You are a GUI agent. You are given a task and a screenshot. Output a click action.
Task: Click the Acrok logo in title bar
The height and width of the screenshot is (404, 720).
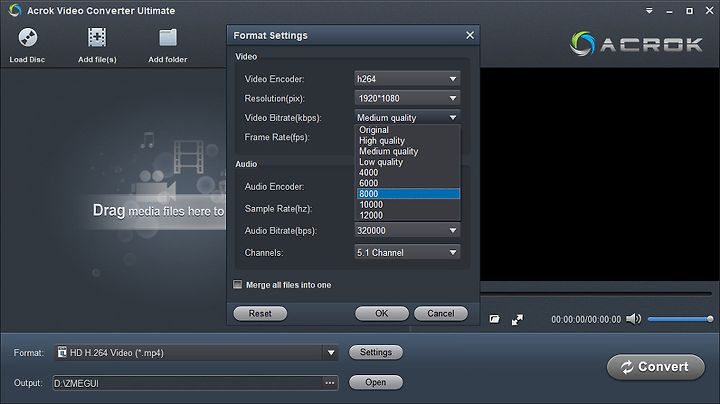click(x=15, y=10)
